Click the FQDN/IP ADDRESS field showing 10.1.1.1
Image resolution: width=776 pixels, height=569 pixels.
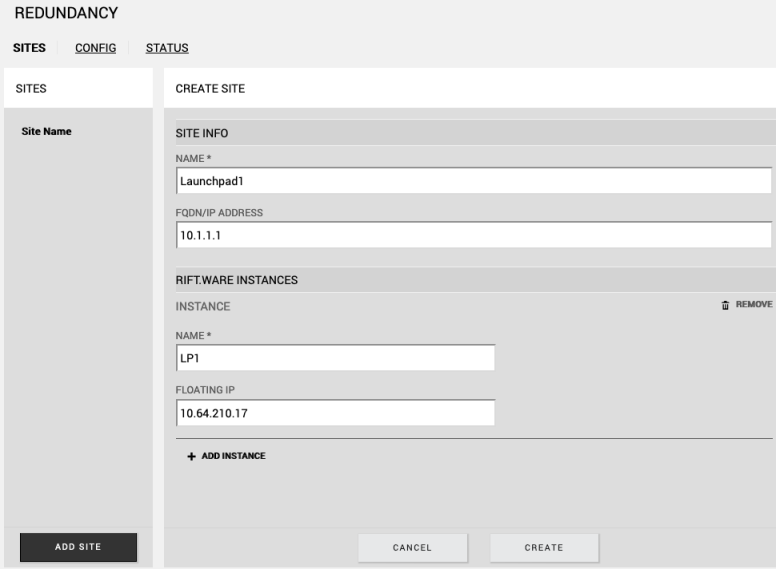pyautogui.click(x=473, y=234)
